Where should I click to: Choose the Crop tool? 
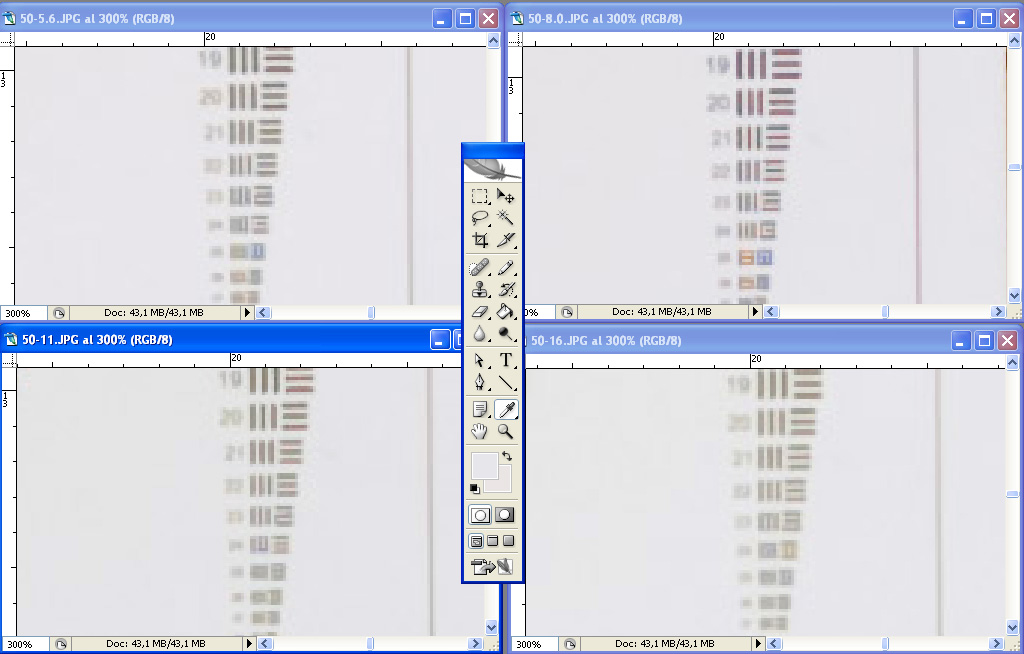(480, 240)
